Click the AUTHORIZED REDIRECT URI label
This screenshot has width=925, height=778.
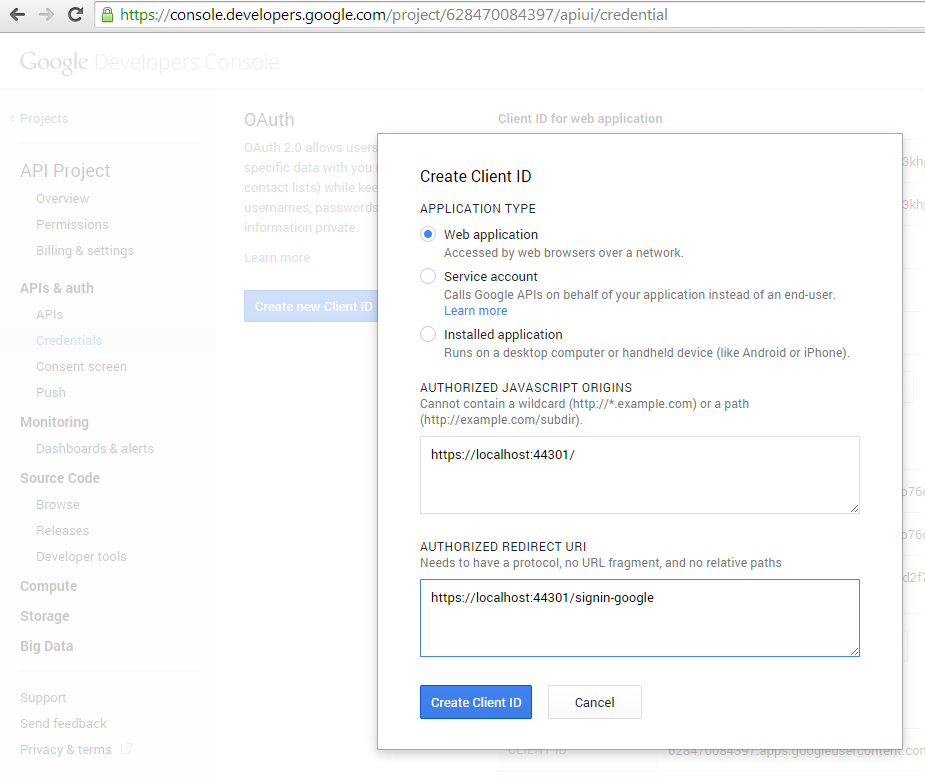[x=503, y=546]
